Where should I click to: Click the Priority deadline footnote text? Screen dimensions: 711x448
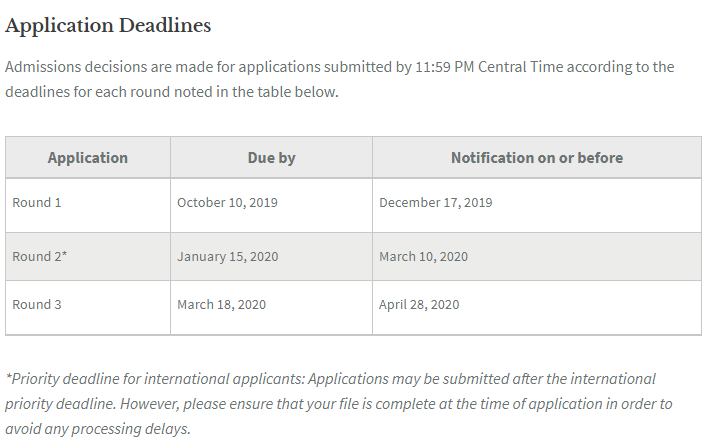pos(339,404)
